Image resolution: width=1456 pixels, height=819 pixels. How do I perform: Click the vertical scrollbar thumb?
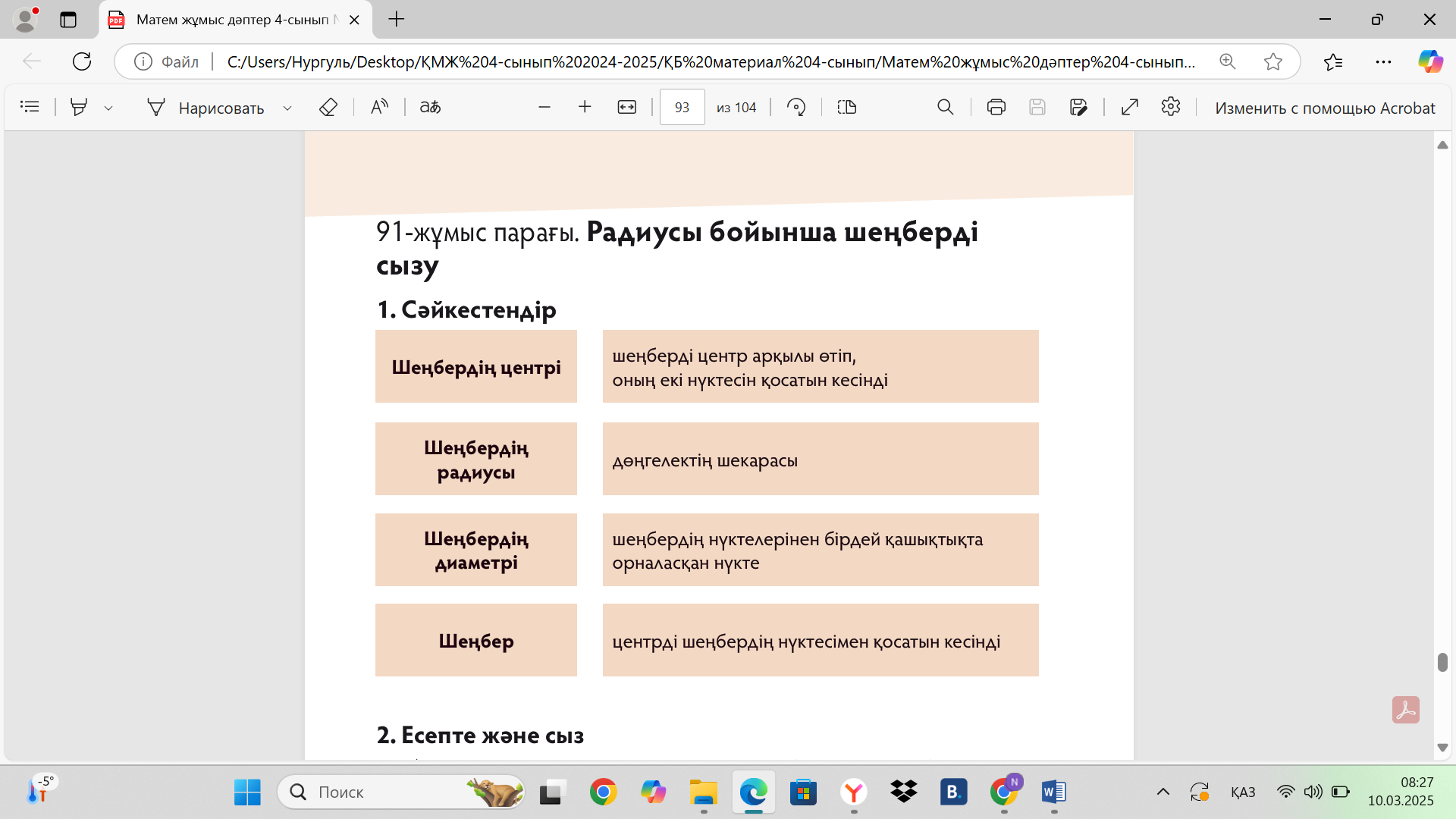click(x=1442, y=661)
